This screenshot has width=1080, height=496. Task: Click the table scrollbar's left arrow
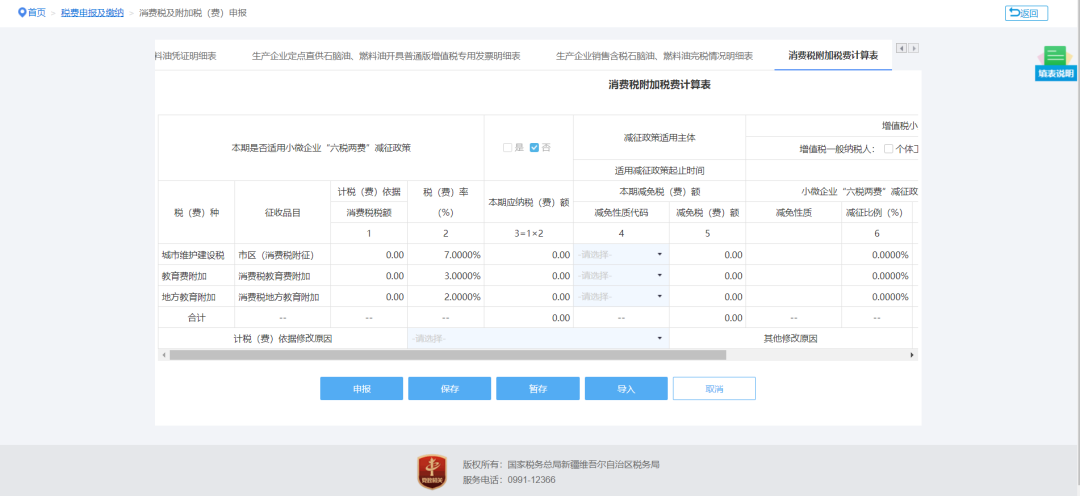[x=163, y=355]
